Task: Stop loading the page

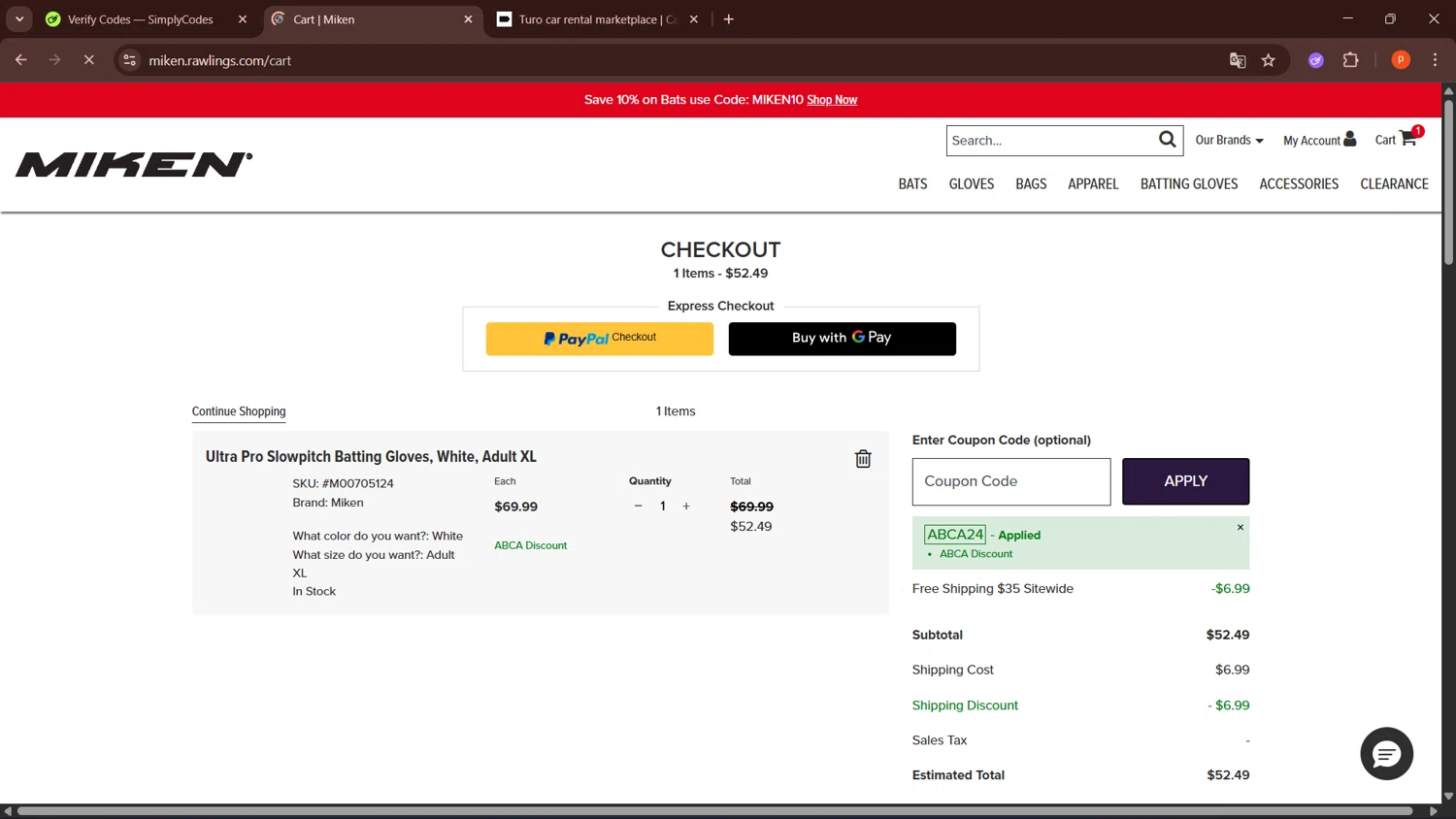Action: pos(88,60)
